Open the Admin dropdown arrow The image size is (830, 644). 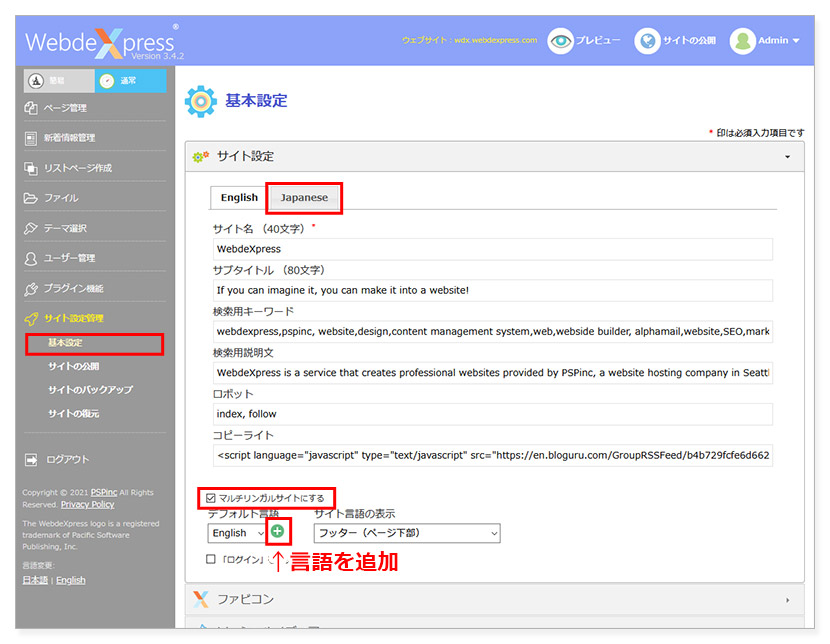pyautogui.click(x=796, y=41)
